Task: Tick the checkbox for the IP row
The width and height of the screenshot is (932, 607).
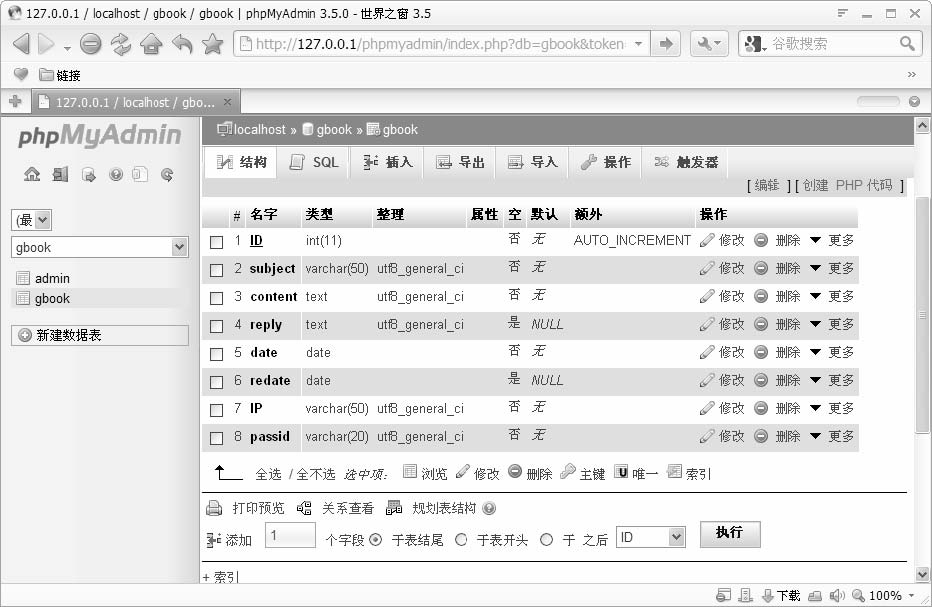Action: click(216, 410)
